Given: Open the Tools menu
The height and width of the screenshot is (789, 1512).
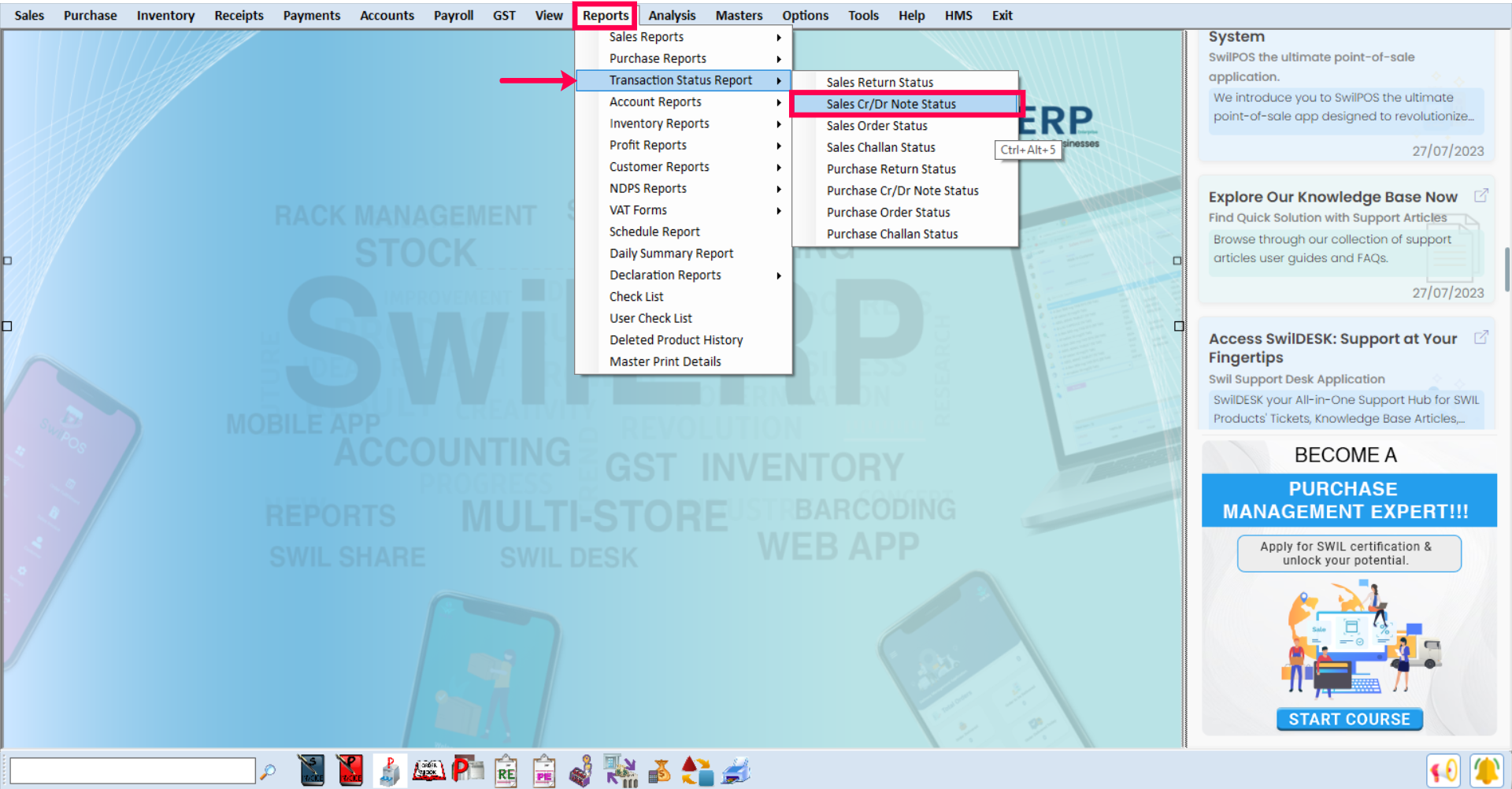Looking at the screenshot, I should (863, 15).
